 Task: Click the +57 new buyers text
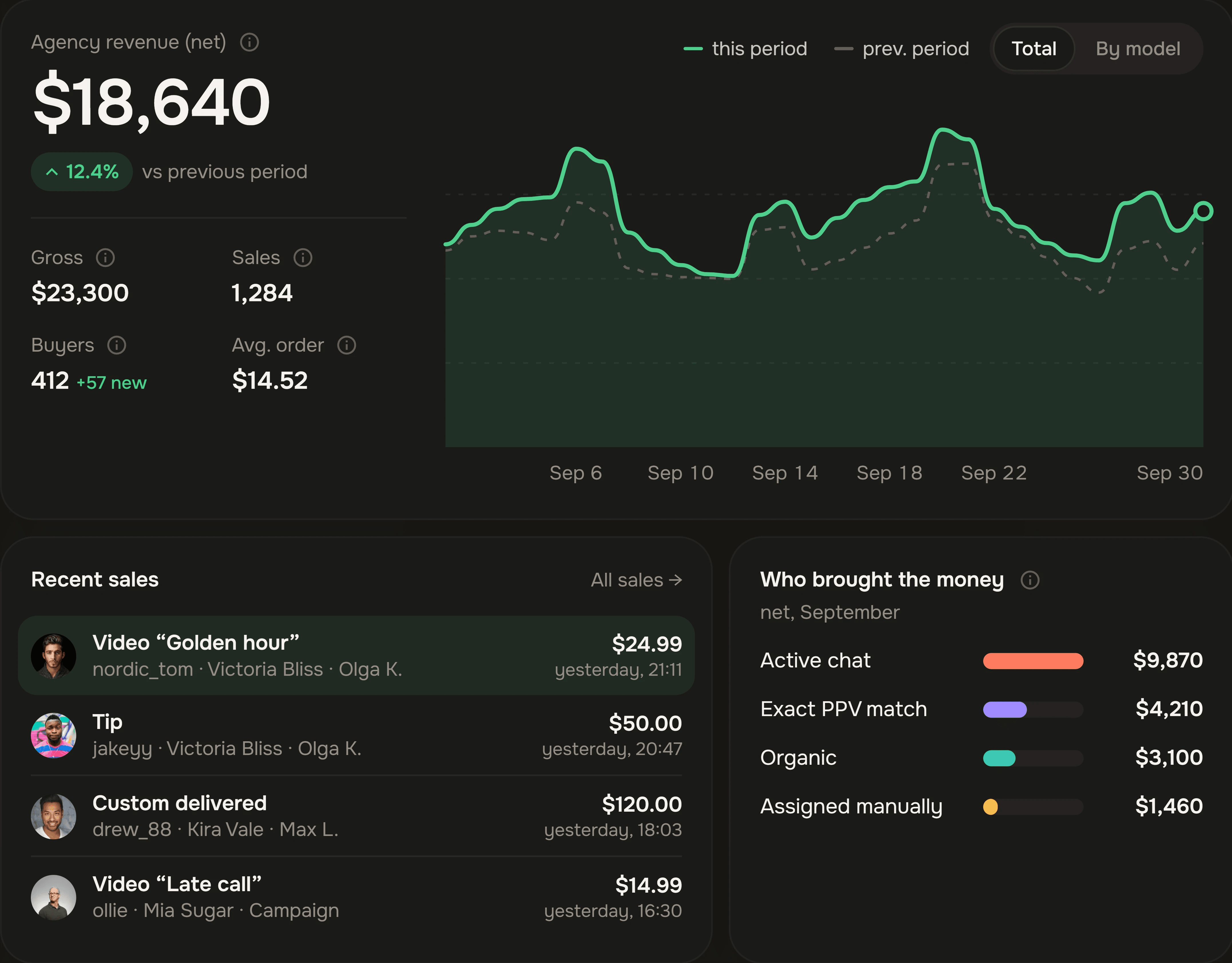coord(112,383)
